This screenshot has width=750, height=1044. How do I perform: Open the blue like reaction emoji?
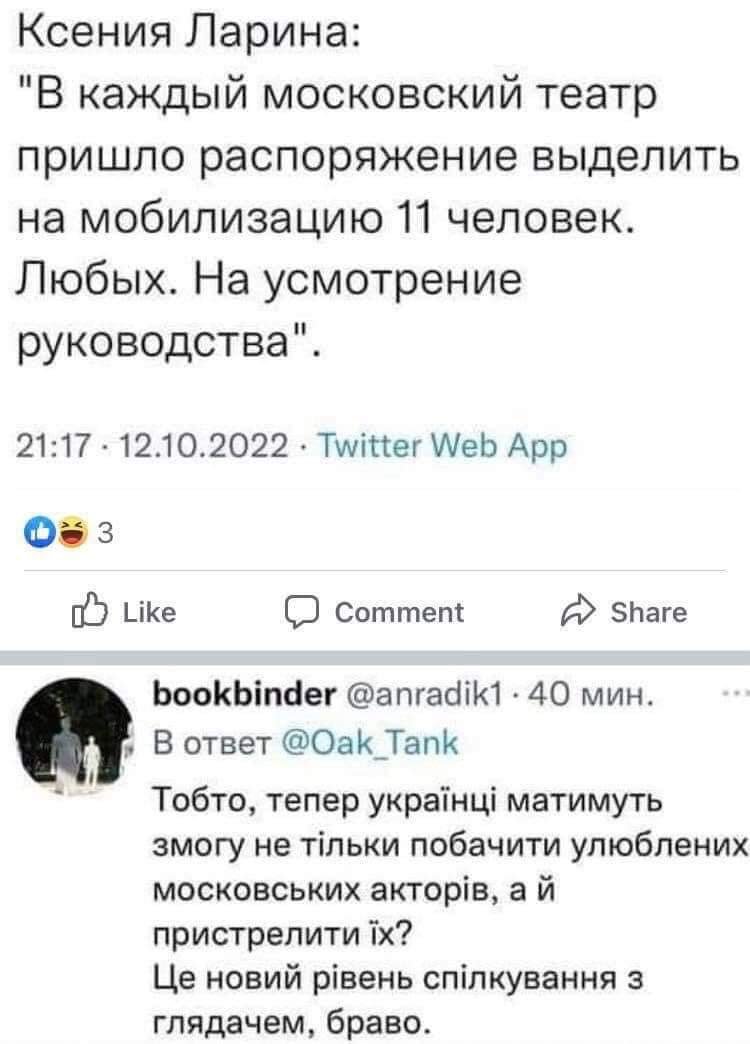click(x=39, y=532)
